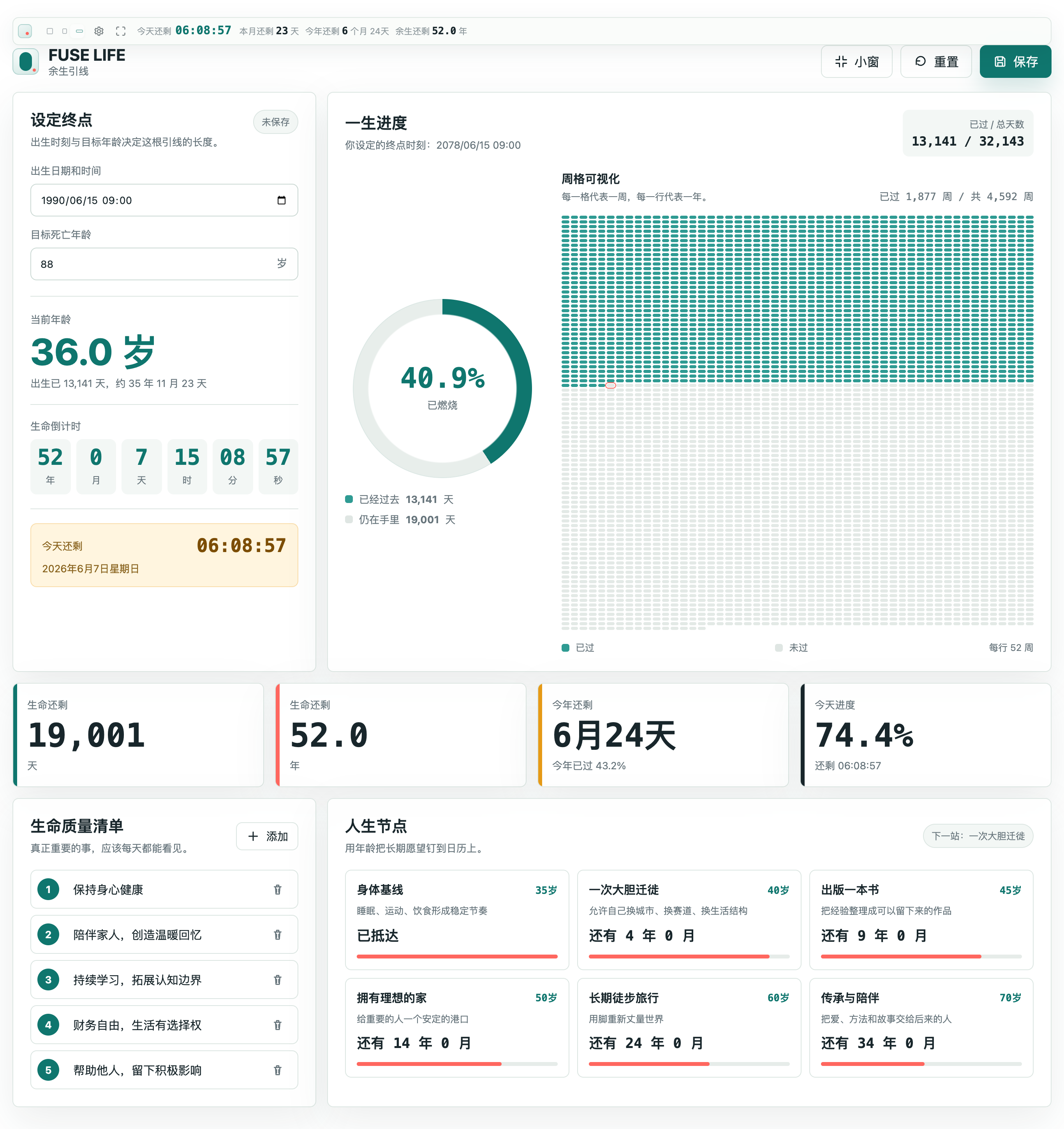
Task: Click the yellow 今天还剩 06:08:57 panel
Action: click(x=164, y=555)
